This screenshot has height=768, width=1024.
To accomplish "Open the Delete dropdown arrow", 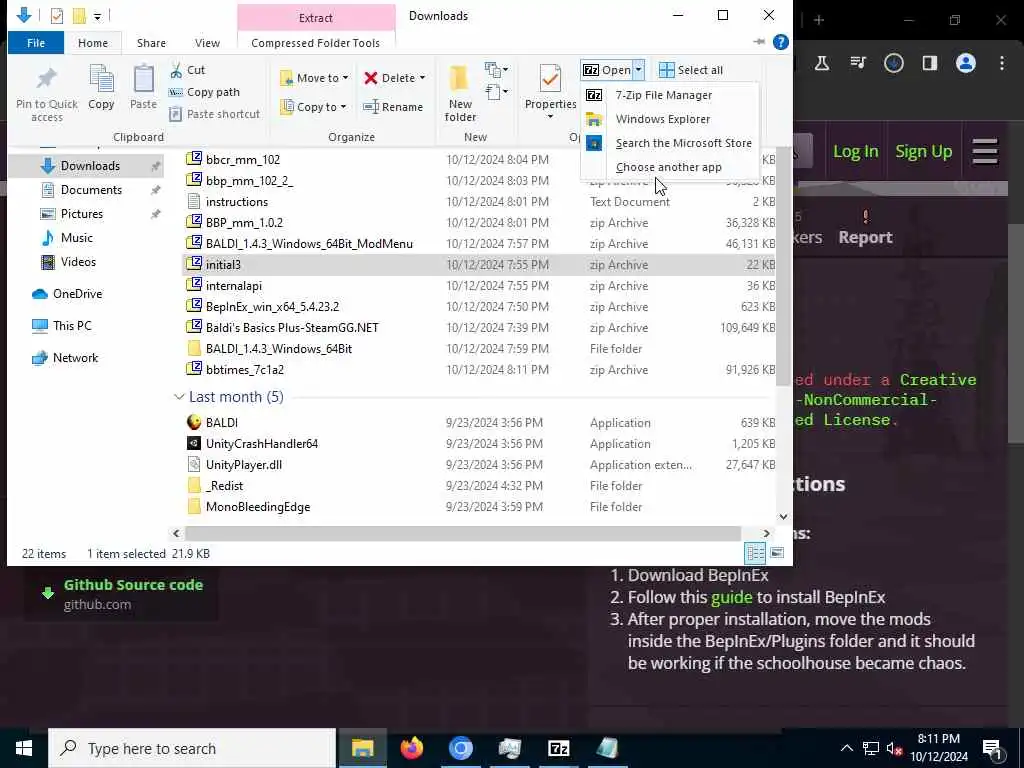I will (x=422, y=78).
